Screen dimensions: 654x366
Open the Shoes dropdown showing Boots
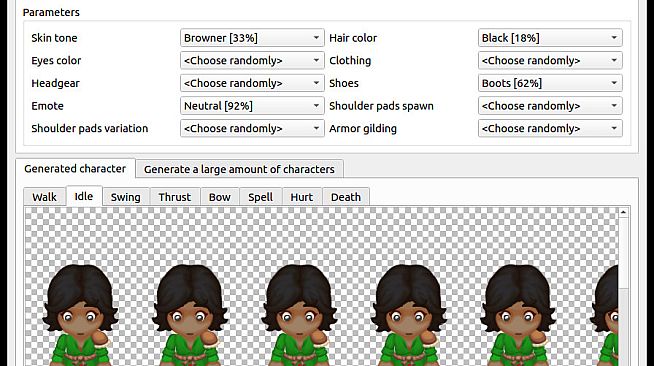coord(550,83)
